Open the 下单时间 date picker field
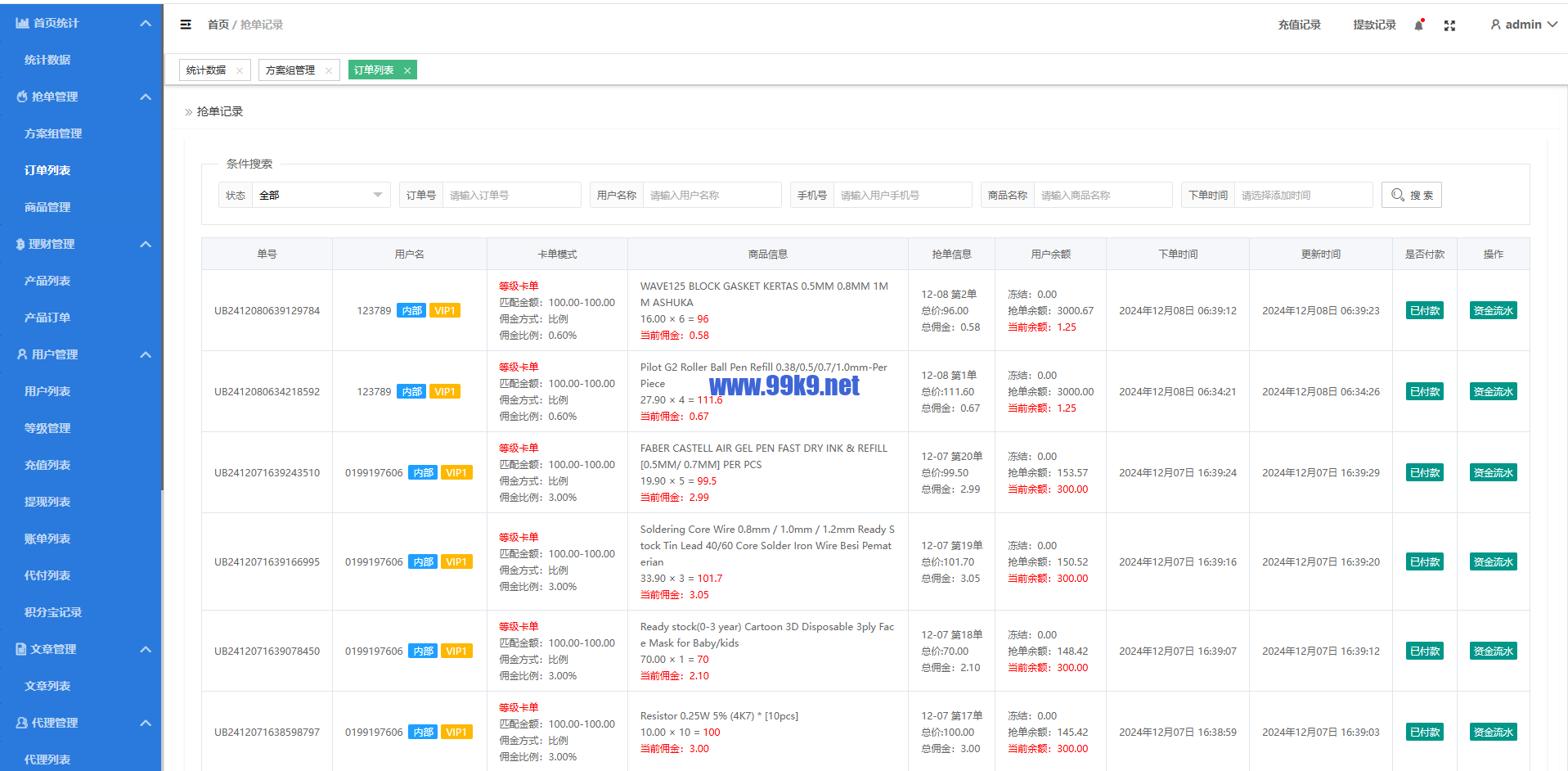Viewport: 1568px width, 771px height. pos(1303,195)
